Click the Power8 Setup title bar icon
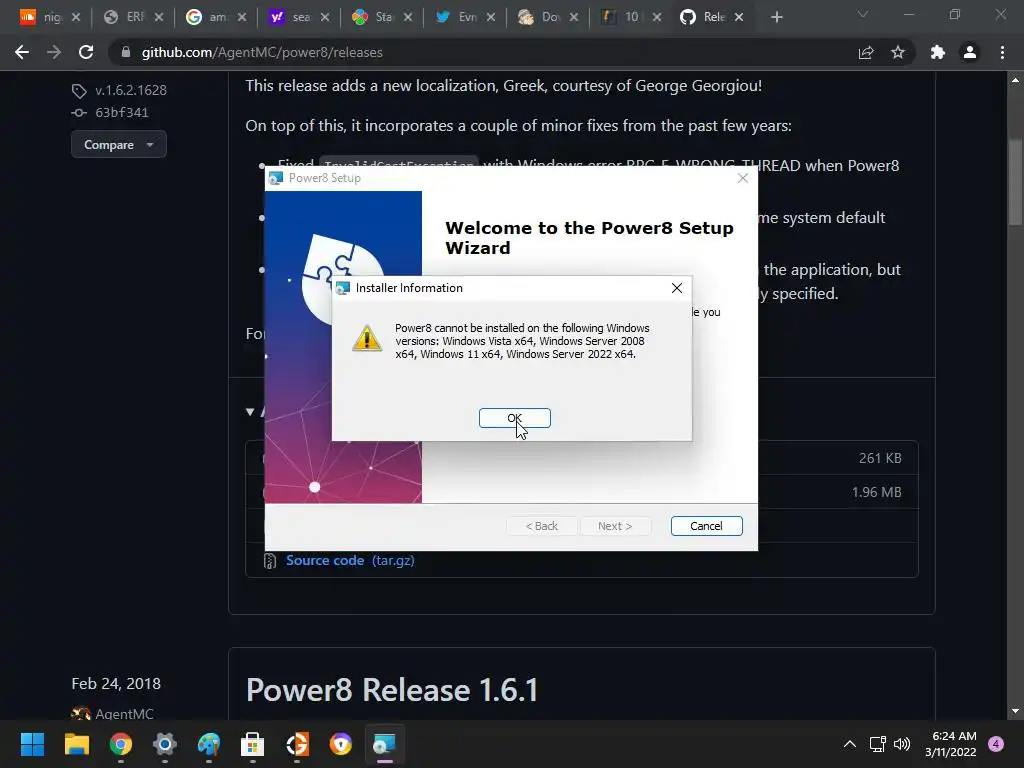This screenshot has height=768, width=1024. pos(276,178)
